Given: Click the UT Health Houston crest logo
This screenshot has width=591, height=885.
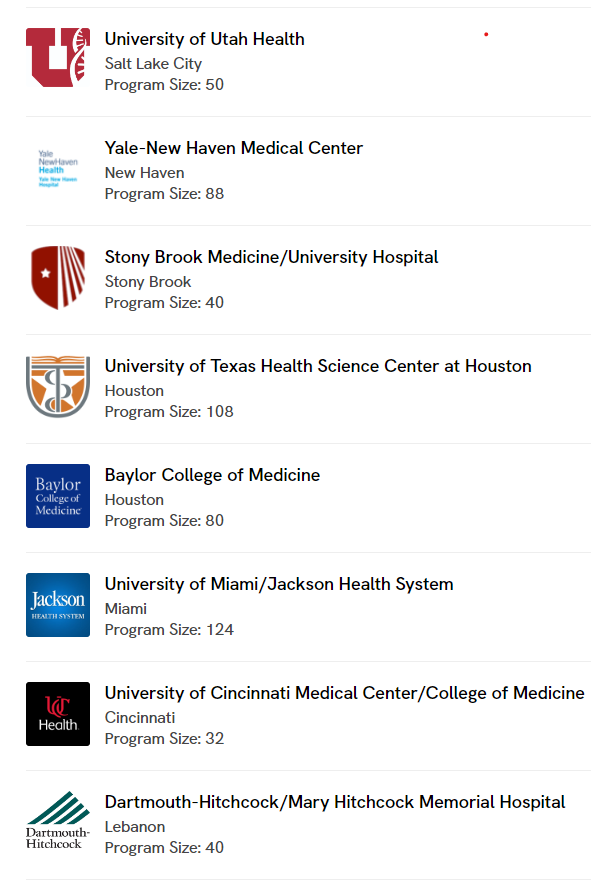Looking at the screenshot, I should [x=58, y=387].
